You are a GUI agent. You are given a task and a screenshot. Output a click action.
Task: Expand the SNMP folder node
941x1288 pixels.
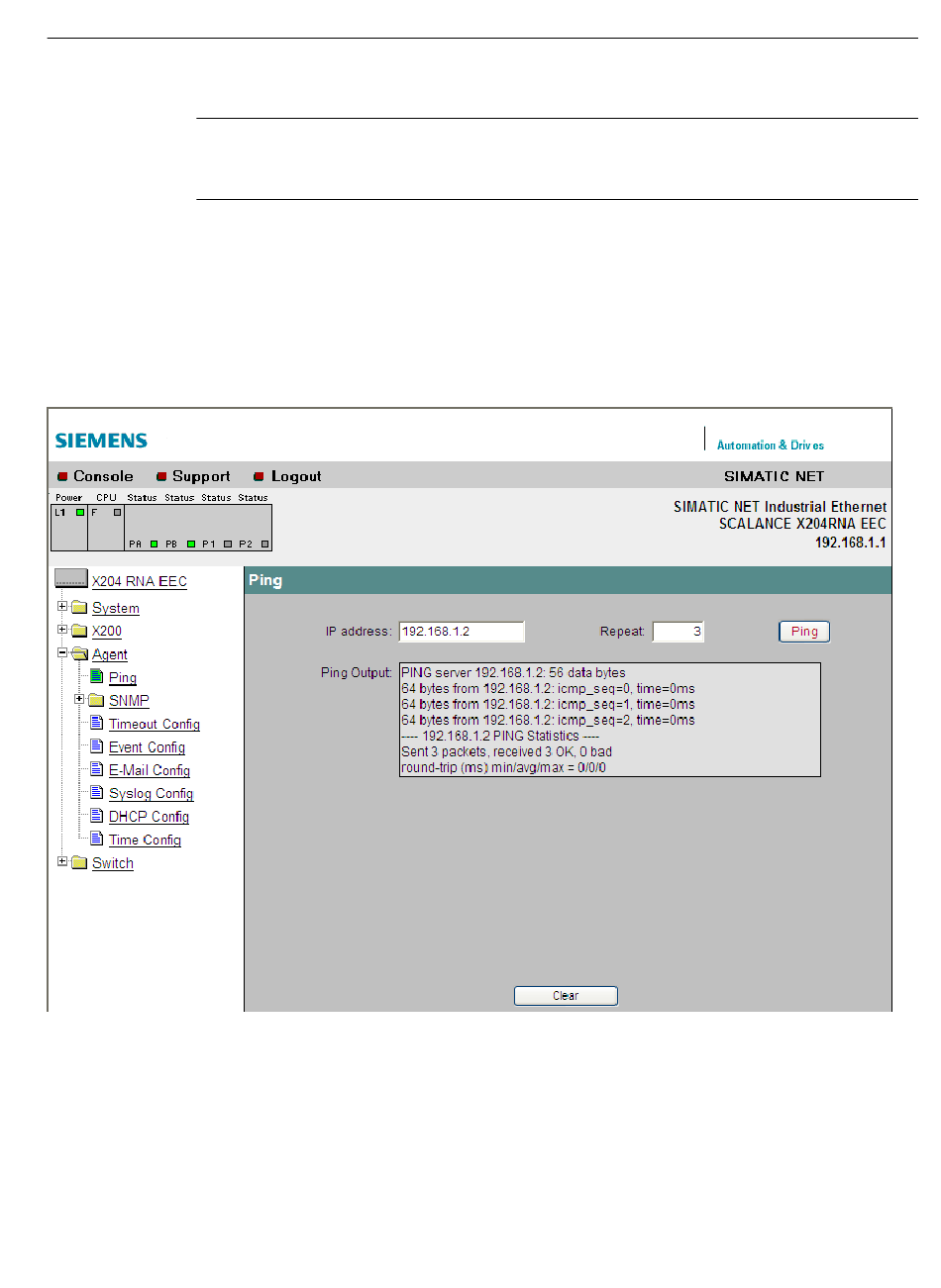click(x=79, y=700)
